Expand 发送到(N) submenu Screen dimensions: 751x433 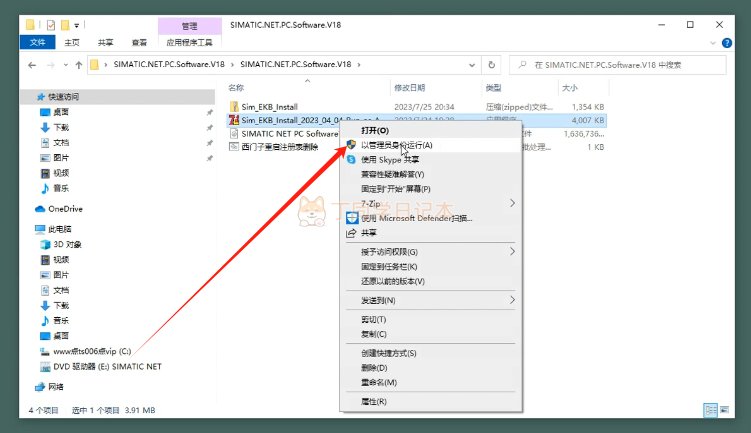click(431, 300)
